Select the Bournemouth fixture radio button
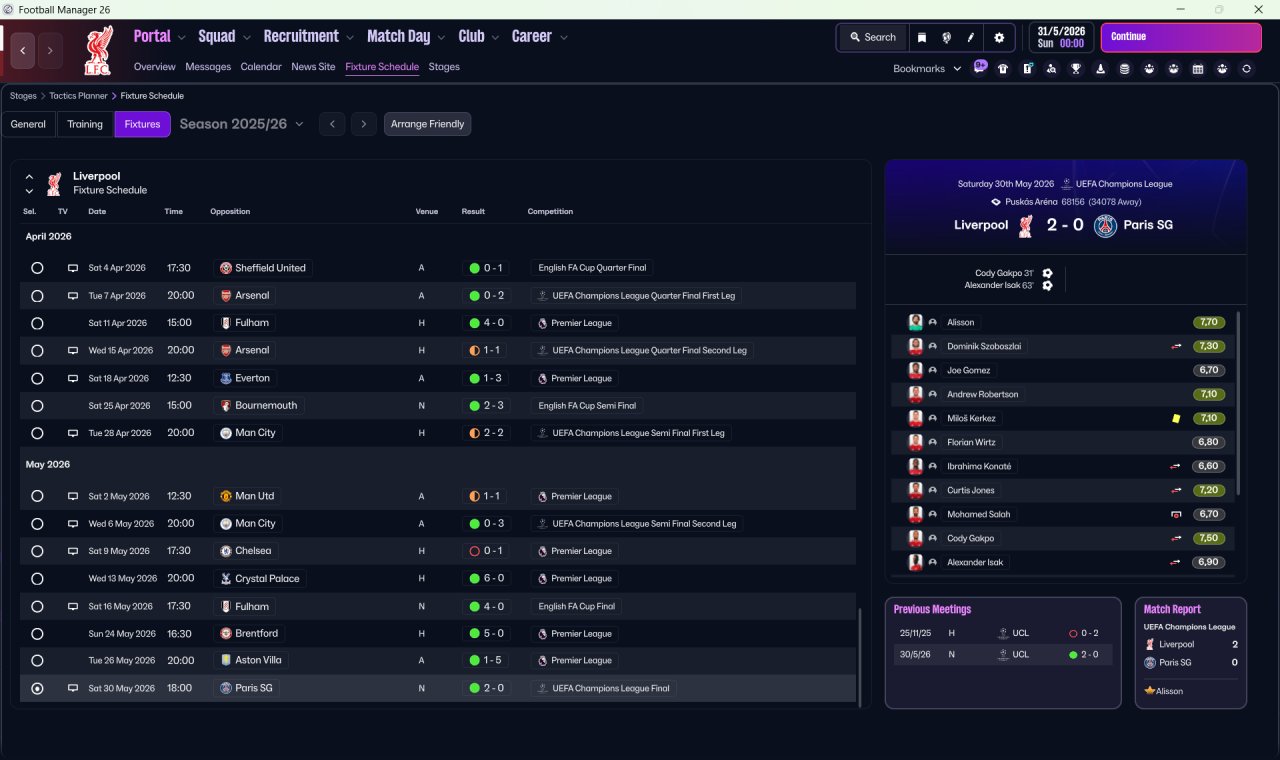 click(x=37, y=406)
